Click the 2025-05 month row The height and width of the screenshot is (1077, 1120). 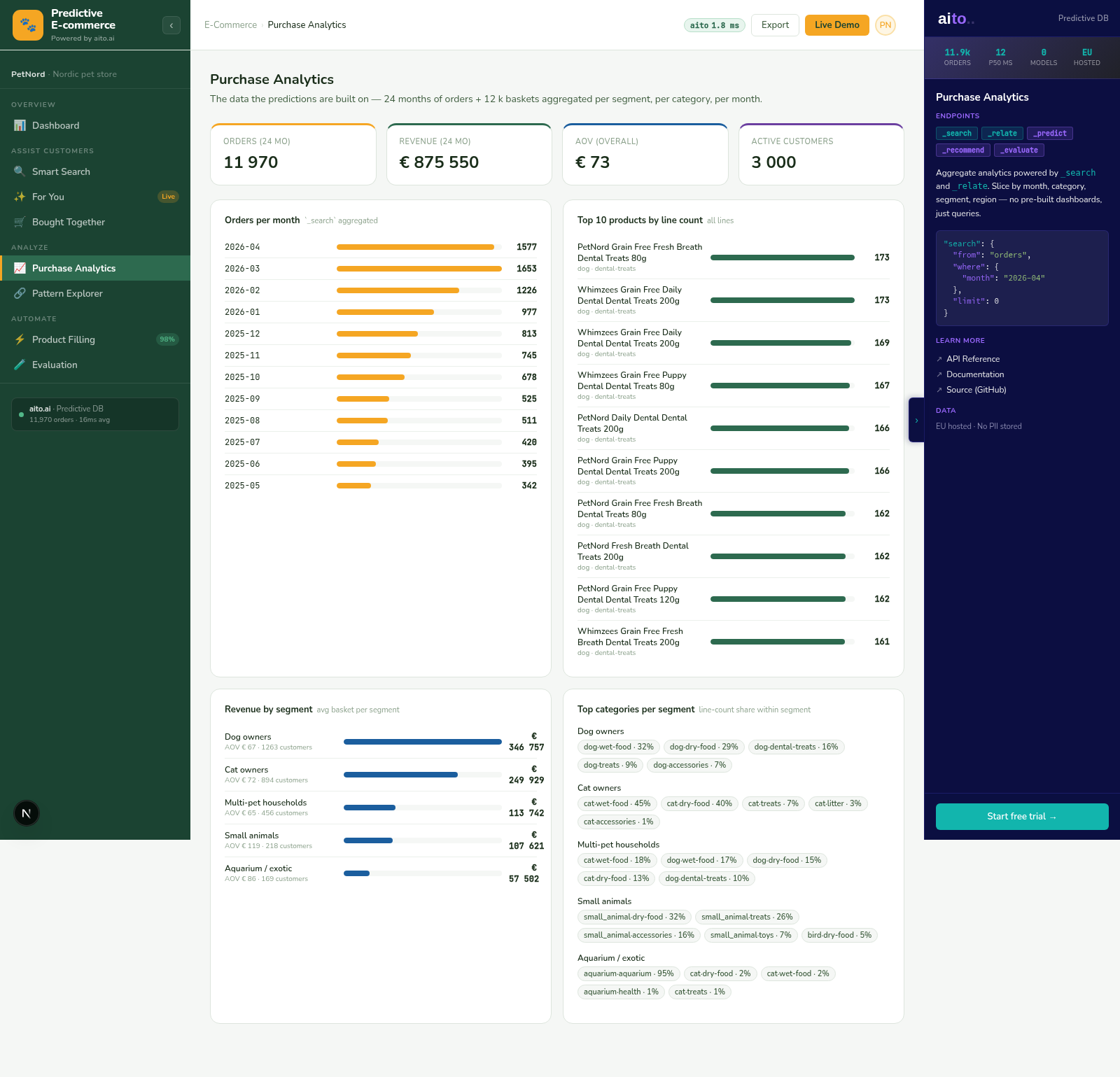pos(381,486)
